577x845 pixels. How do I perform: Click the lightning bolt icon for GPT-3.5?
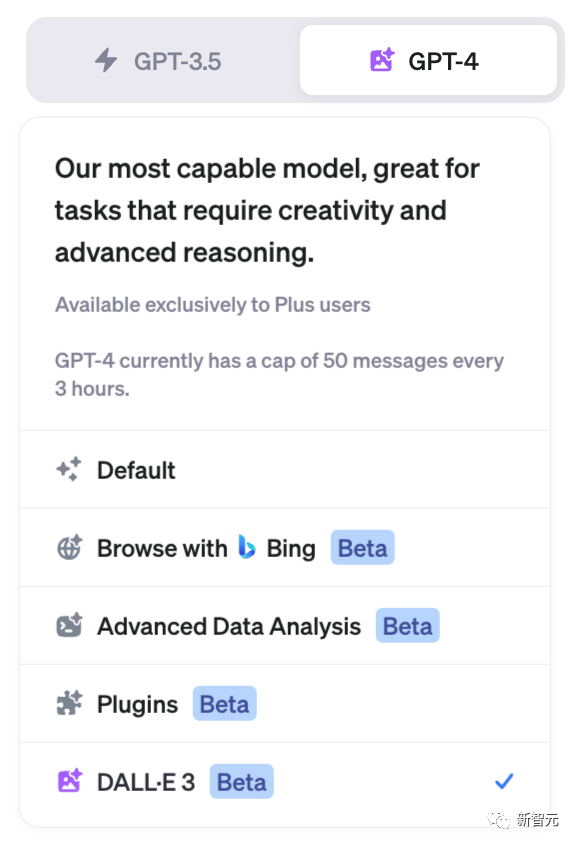click(x=106, y=60)
